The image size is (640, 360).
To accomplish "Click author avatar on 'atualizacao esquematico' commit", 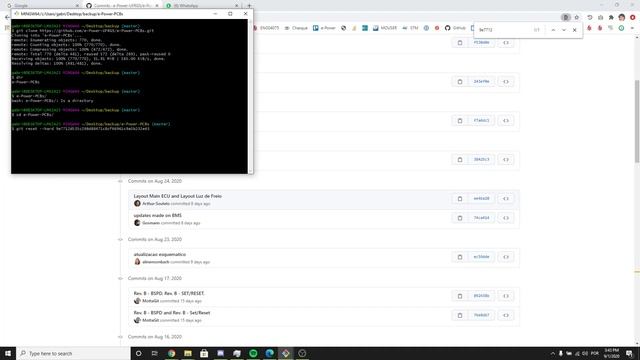I will coord(137,262).
